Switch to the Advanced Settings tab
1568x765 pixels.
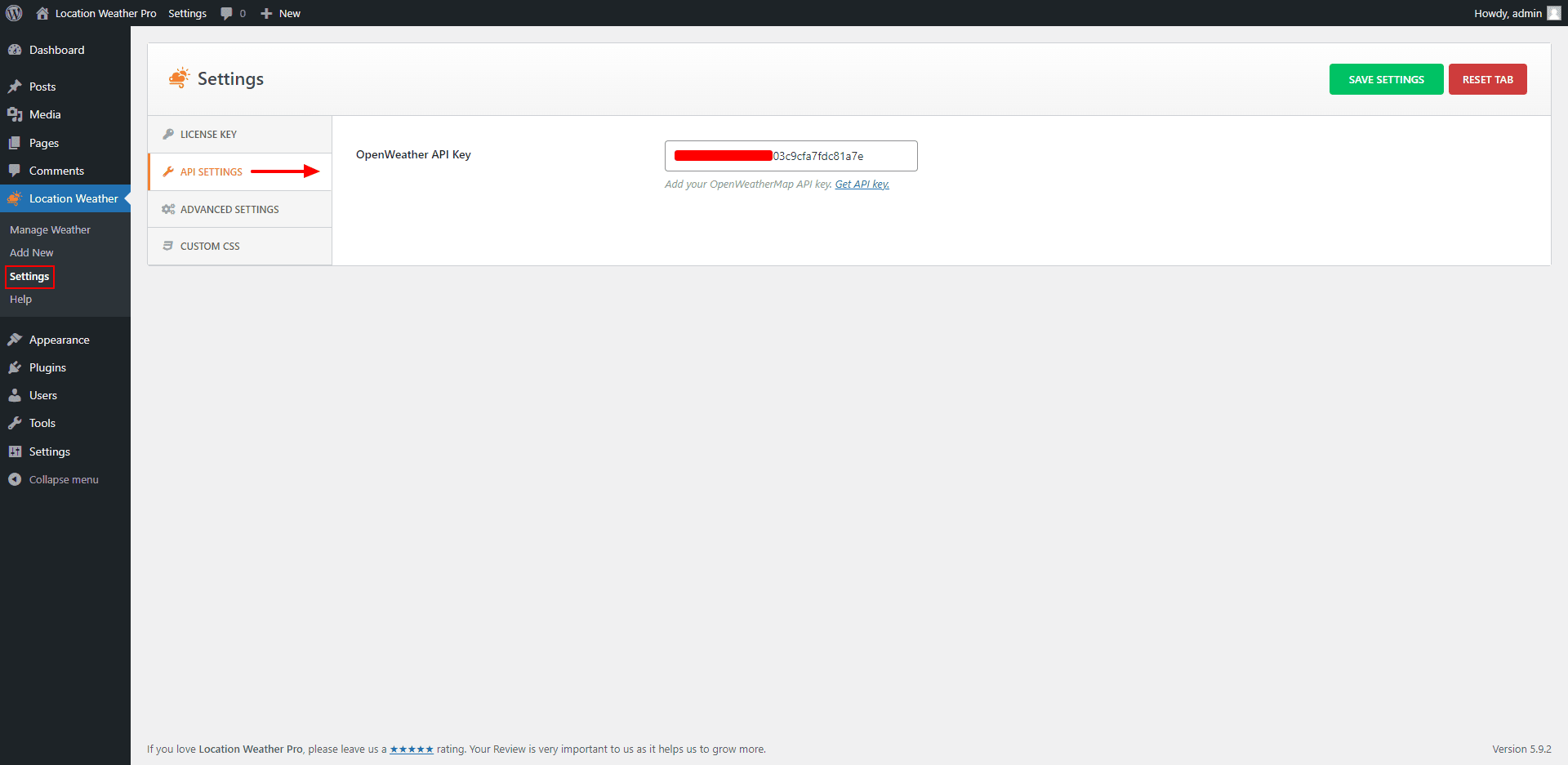coord(229,209)
